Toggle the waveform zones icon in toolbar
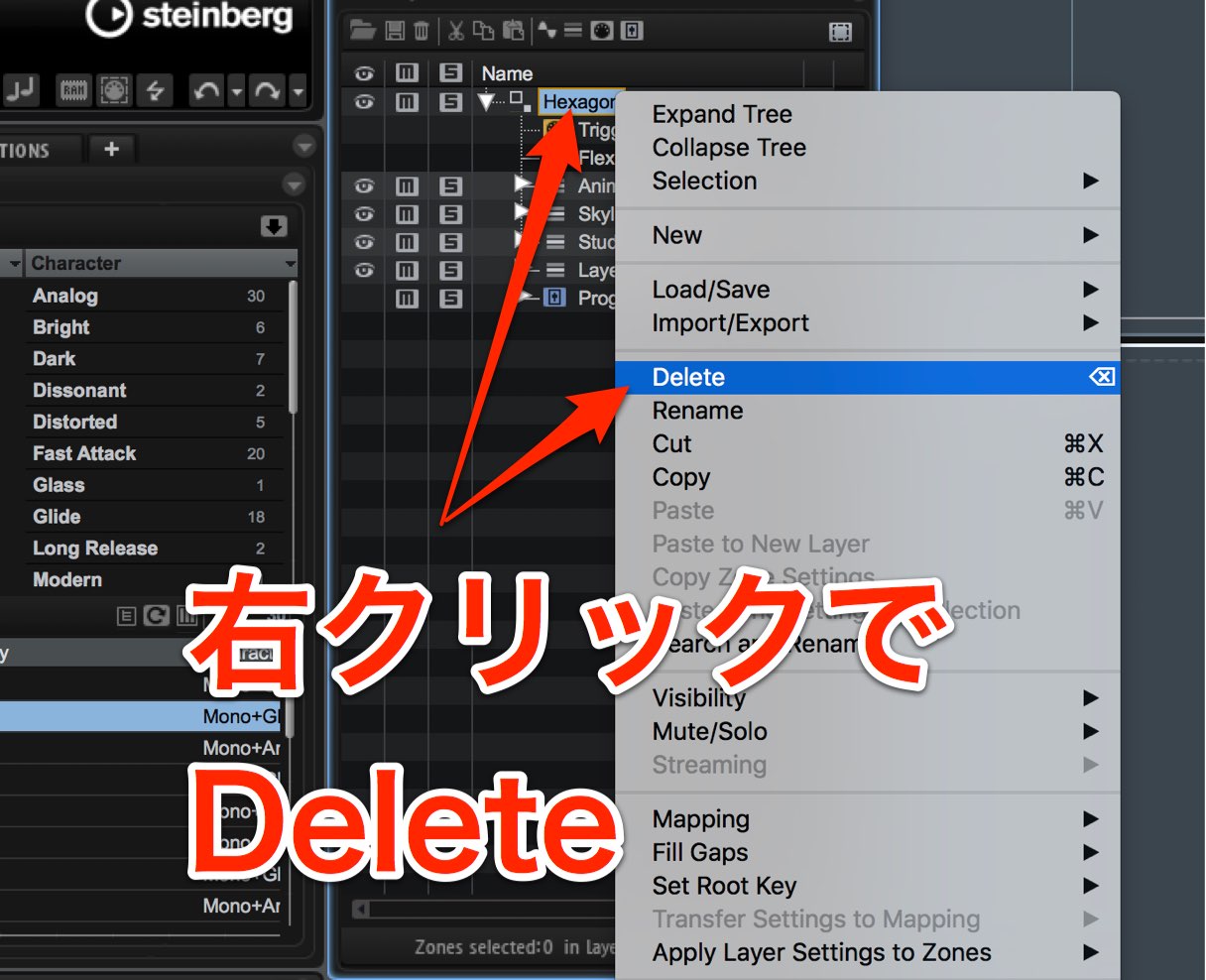The height and width of the screenshot is (980, 1206). [547, 31]
